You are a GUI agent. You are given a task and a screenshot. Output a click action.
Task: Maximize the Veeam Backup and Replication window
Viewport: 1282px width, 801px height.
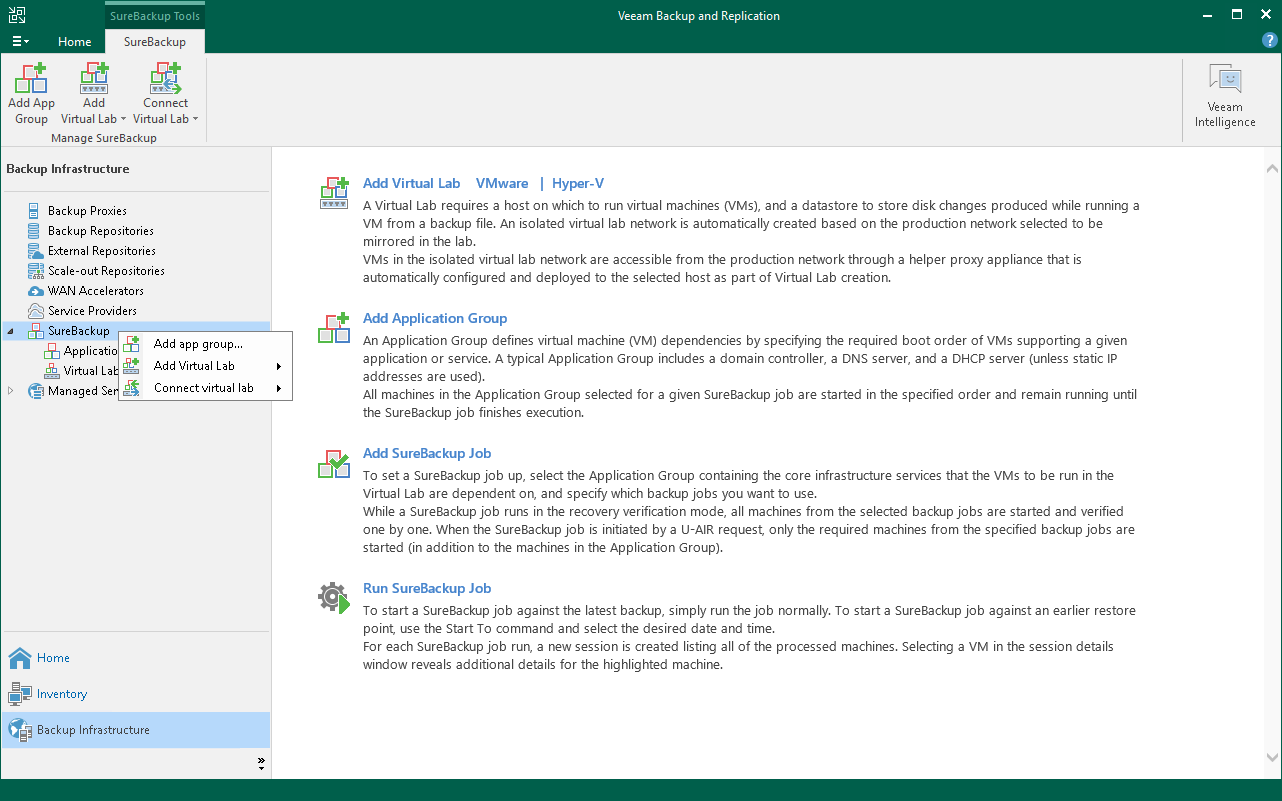1237,15
